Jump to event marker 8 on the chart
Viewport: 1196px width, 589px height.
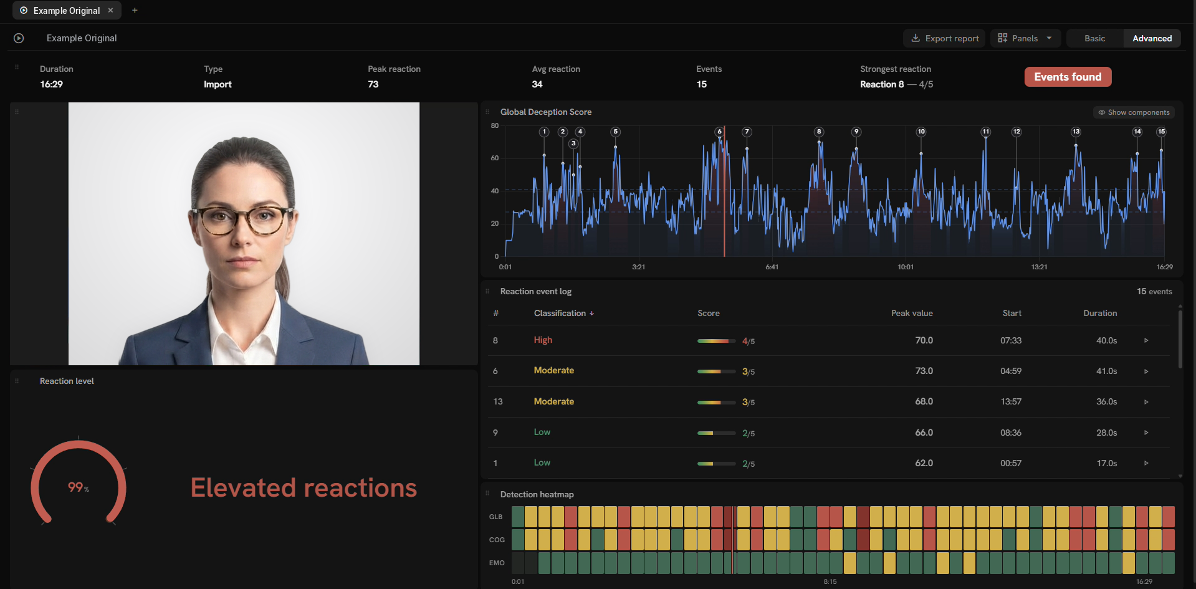coord(819,132)
